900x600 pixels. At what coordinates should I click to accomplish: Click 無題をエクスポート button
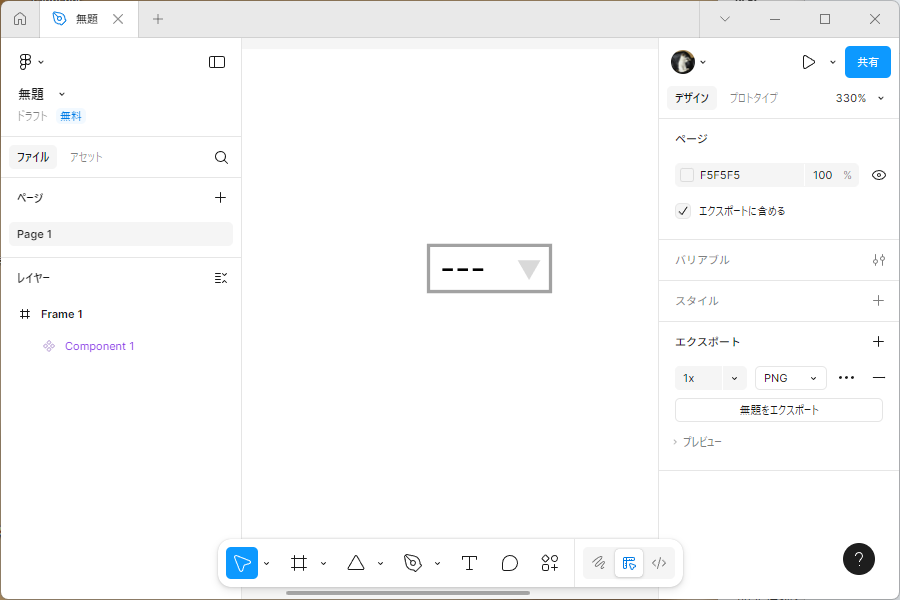pos(778,410)
